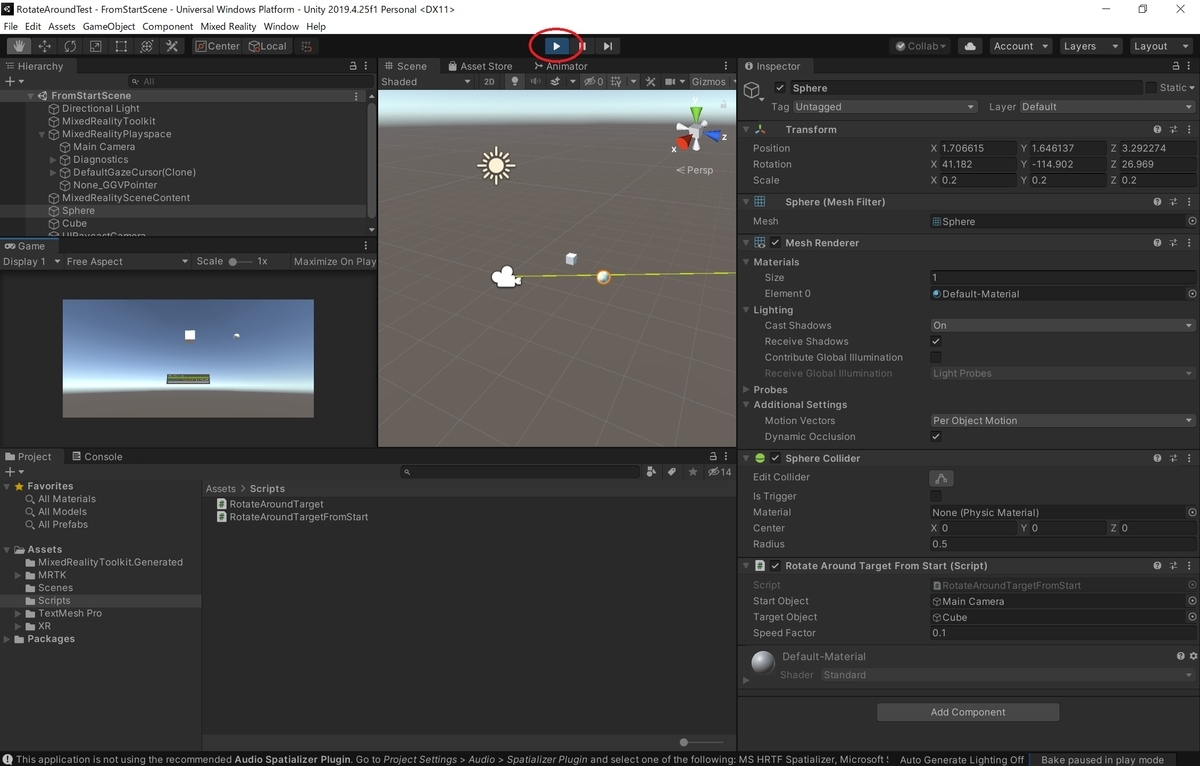
Task: Click the Speed Factor field
Action: [x=1062, y=633]
